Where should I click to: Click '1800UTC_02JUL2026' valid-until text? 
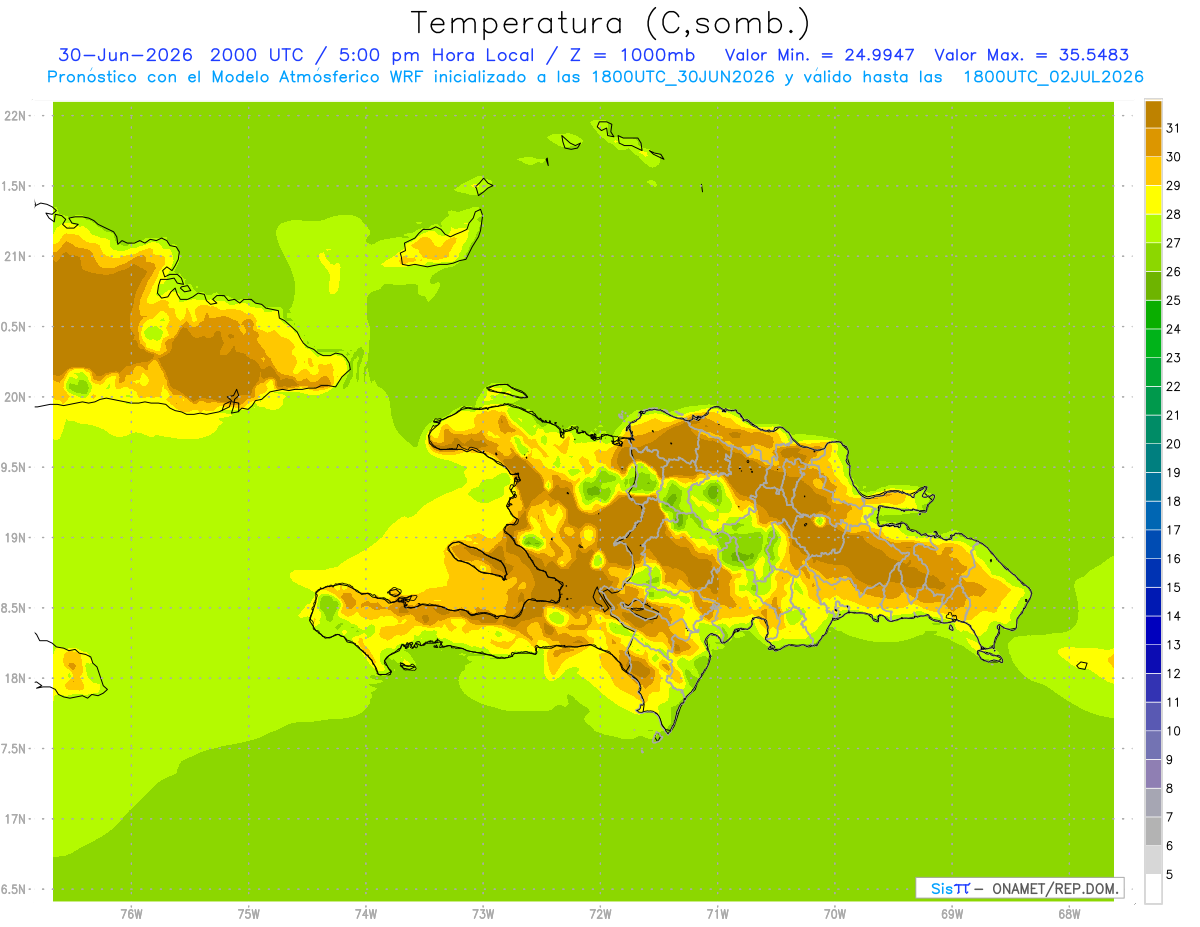coord(1053,77)
